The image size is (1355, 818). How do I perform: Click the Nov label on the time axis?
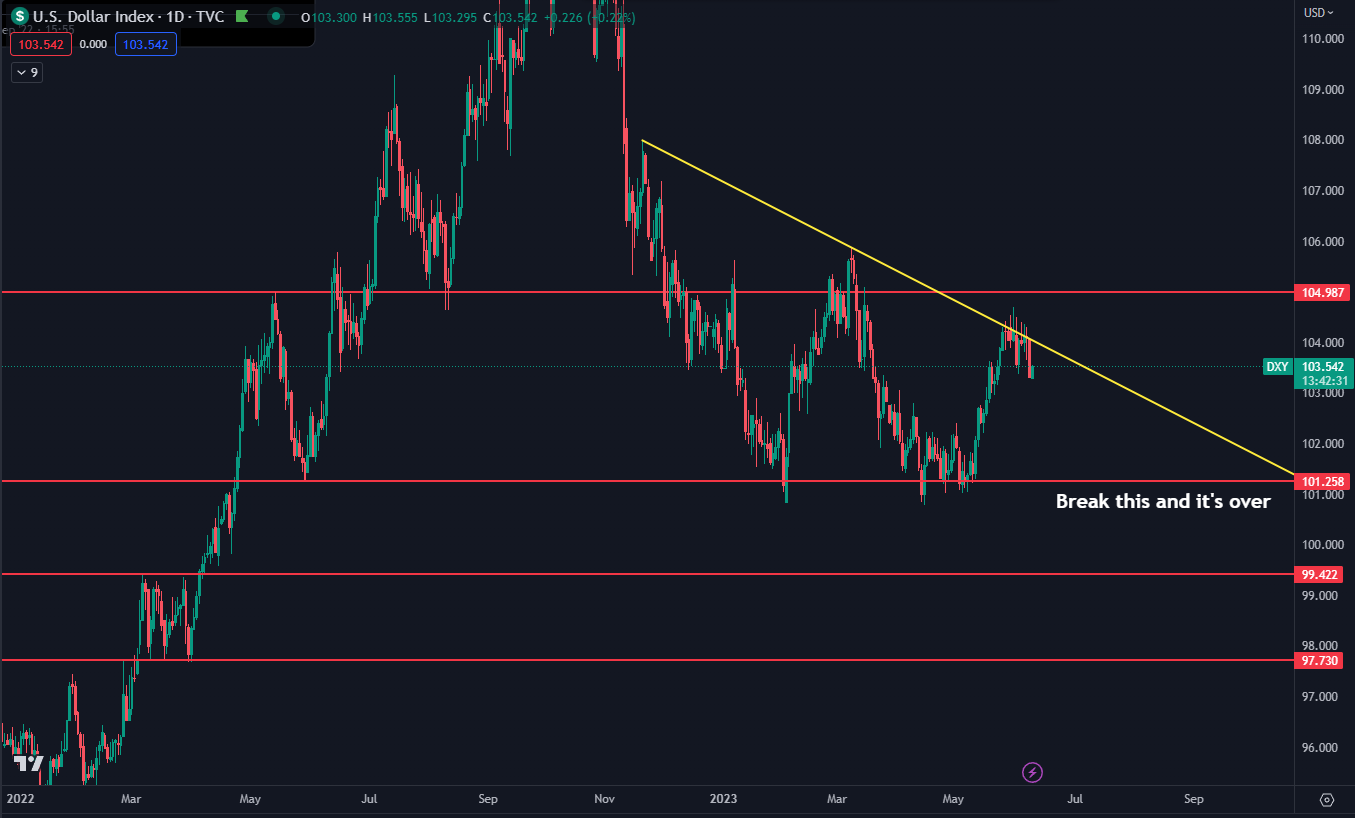[x=604, y=800]
